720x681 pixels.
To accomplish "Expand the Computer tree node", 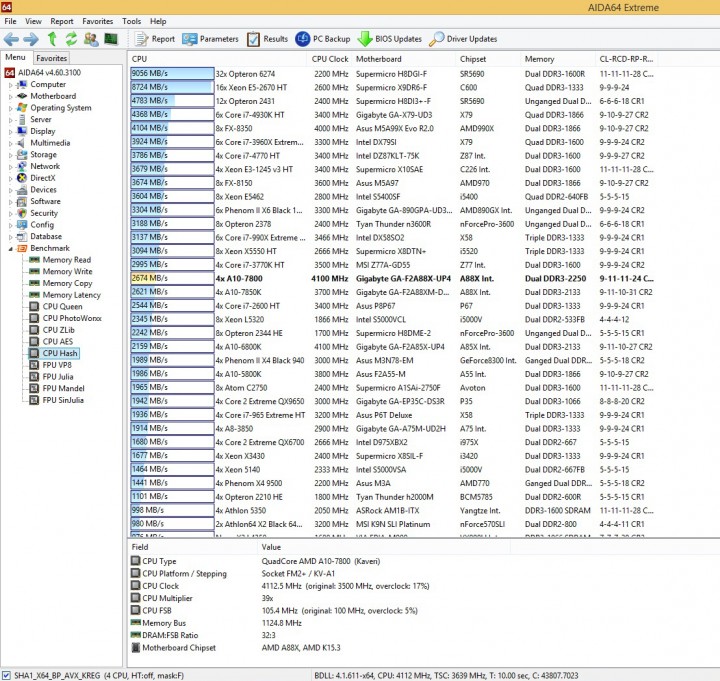I will coord(10,85).
